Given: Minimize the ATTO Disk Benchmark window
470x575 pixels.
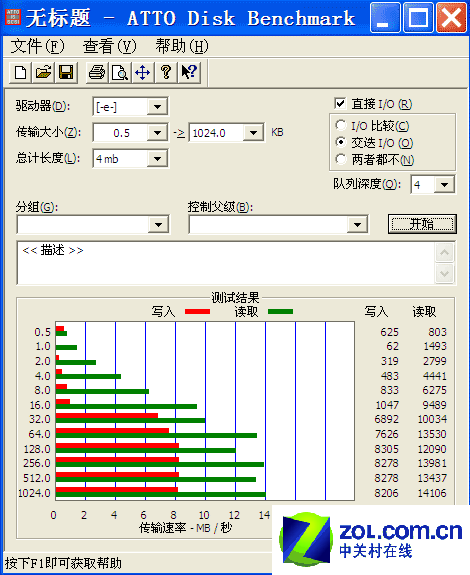Looking at the screenshot, I should pyautogui.click(x=385, y=18).
